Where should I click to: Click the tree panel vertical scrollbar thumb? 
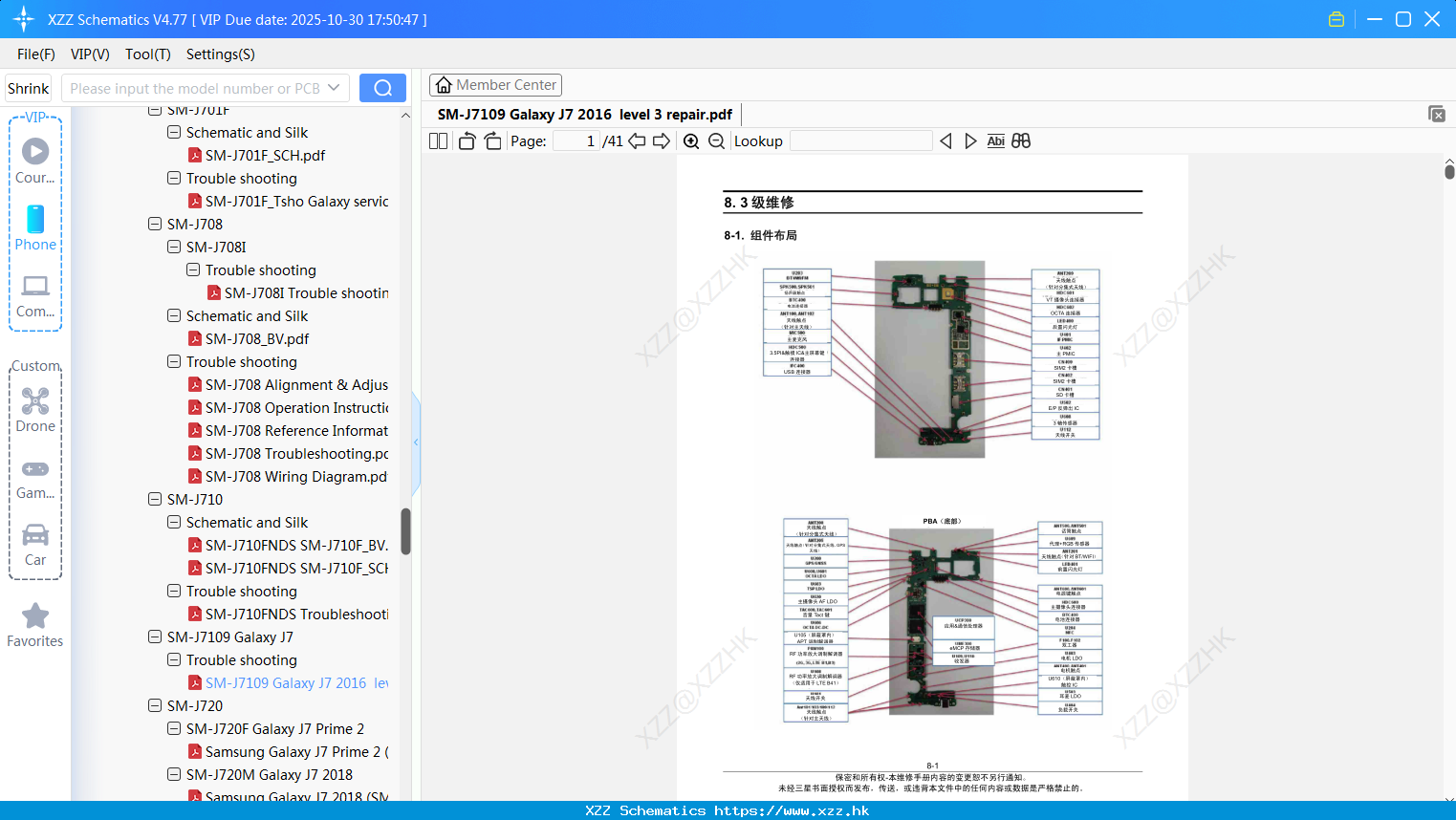coord(405,531)
